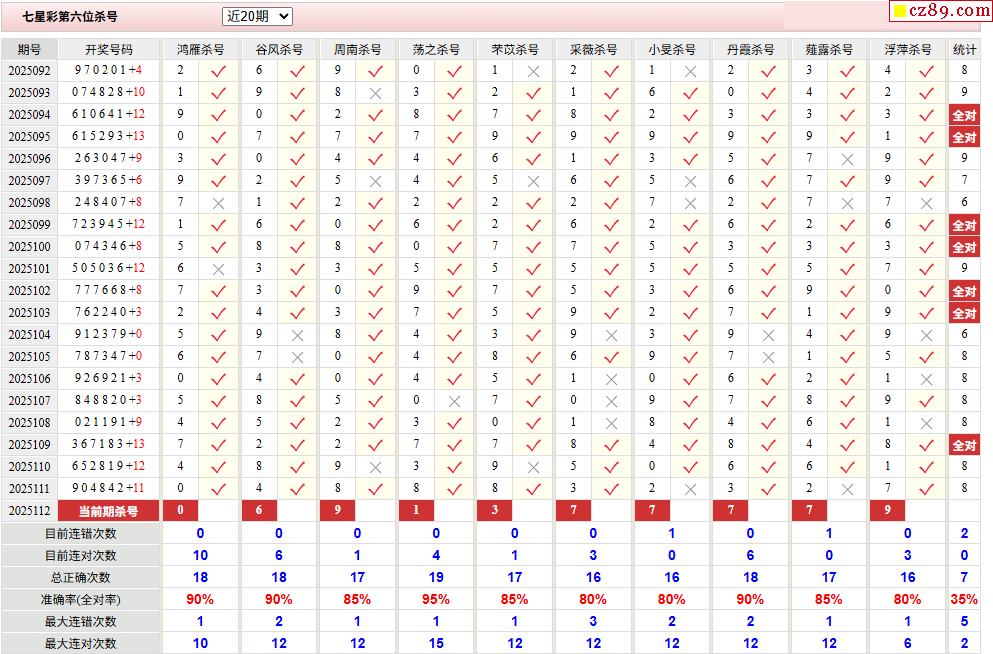Click the 当前期杀号 red label
Image resolution: width=993 pixels, height=654 pixels.
(108, 511)
